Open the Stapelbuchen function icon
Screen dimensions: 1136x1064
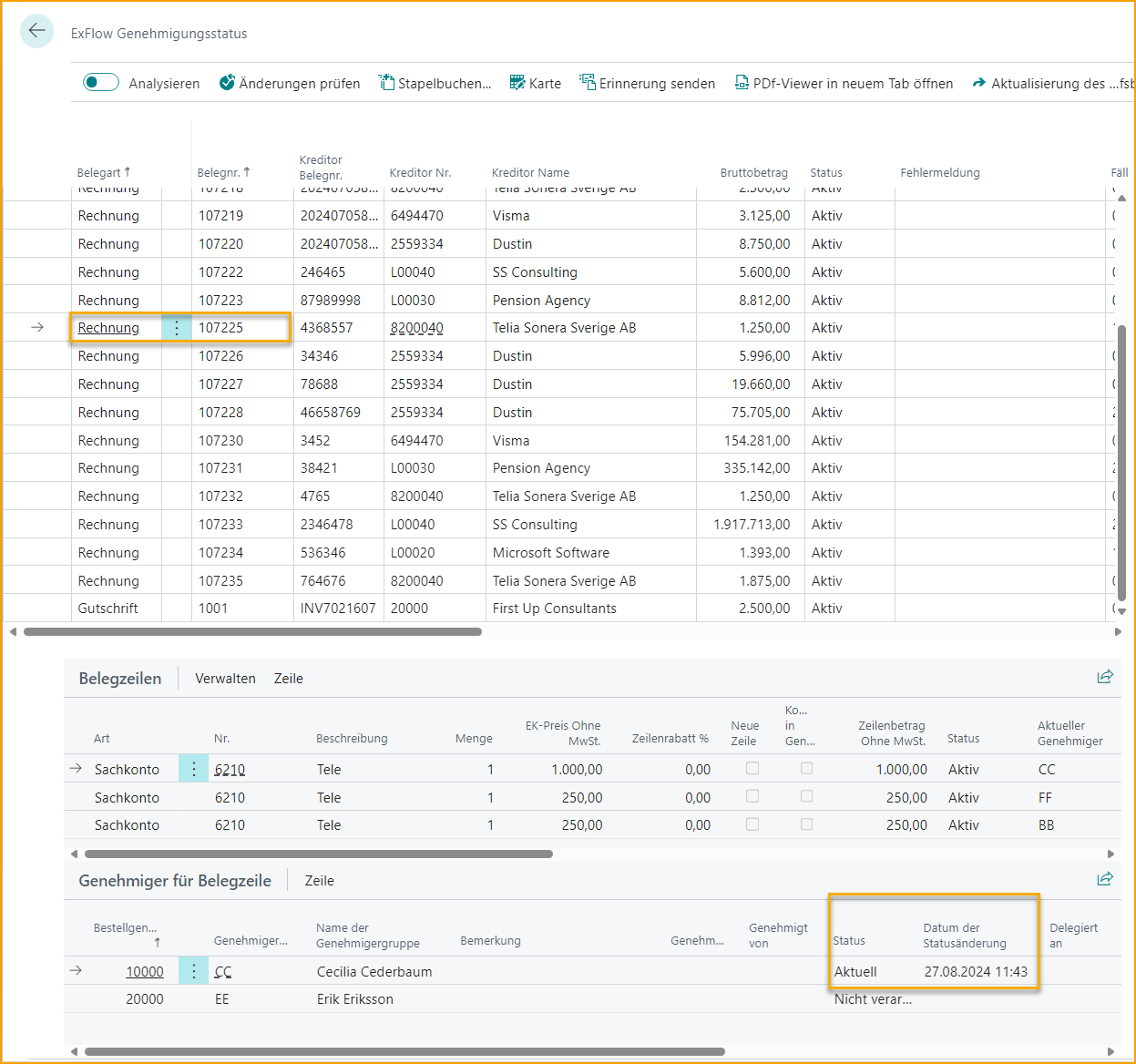tap(385, 82)
